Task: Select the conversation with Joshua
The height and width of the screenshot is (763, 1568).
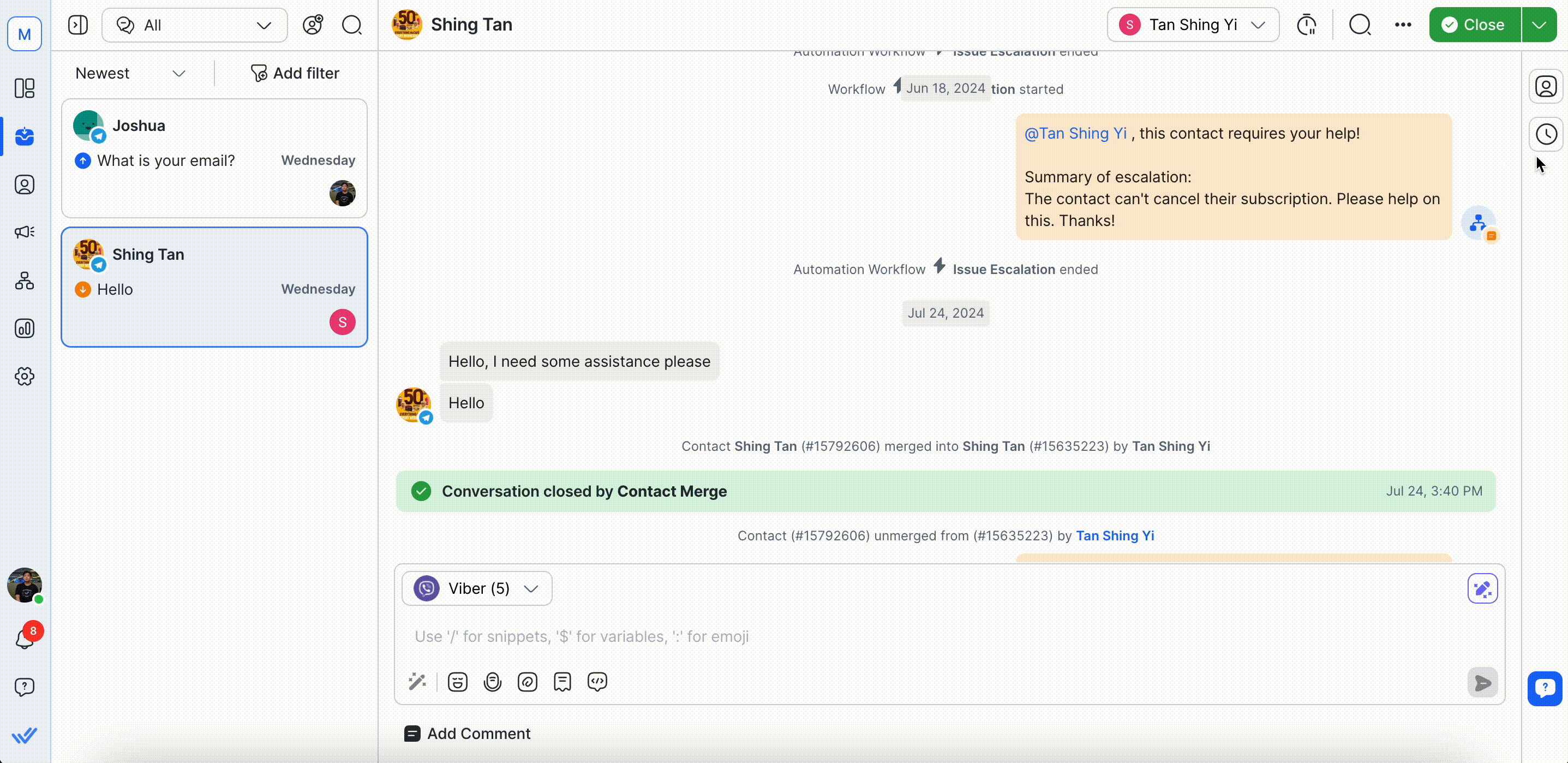Action: pos(214,158)
